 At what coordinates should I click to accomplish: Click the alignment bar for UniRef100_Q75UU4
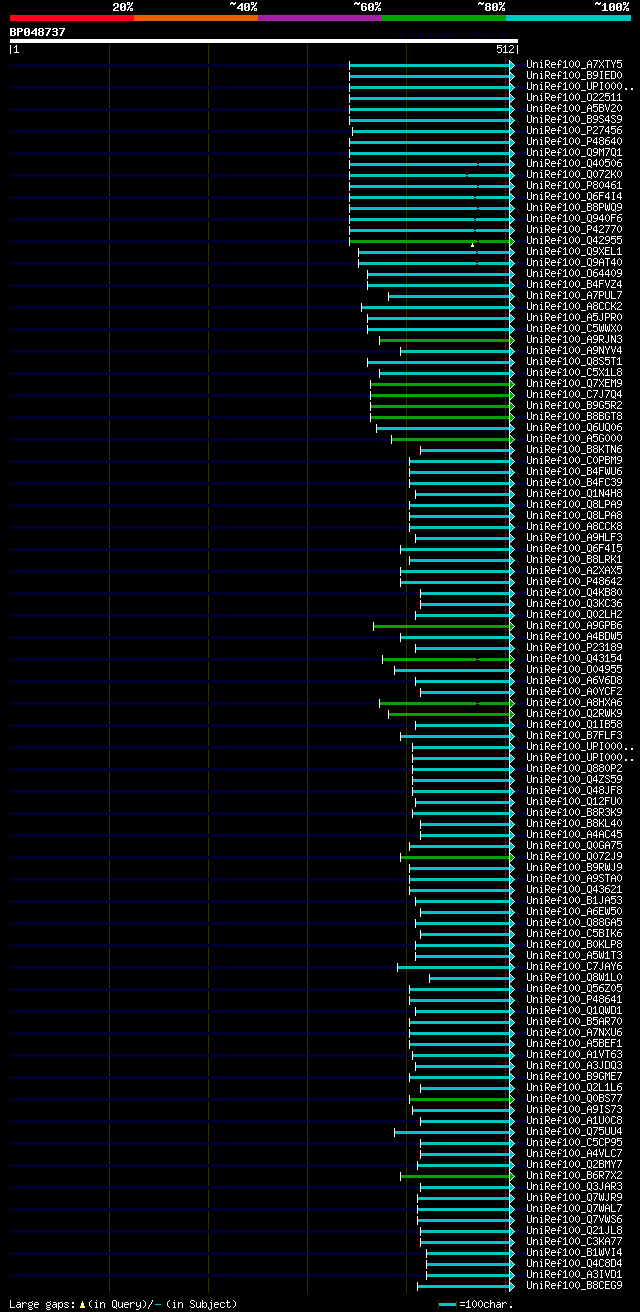coord(455,1131)
